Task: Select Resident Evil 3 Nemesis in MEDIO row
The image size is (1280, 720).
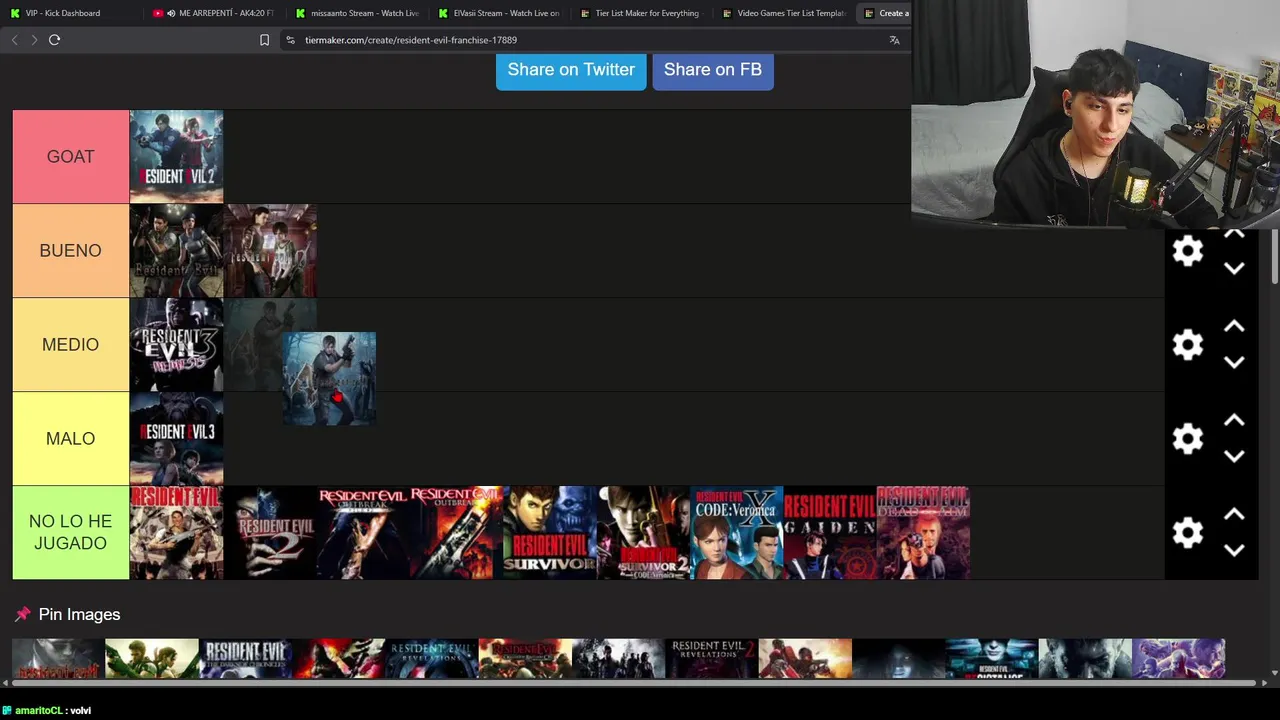Action: click(x=176, y=345)
